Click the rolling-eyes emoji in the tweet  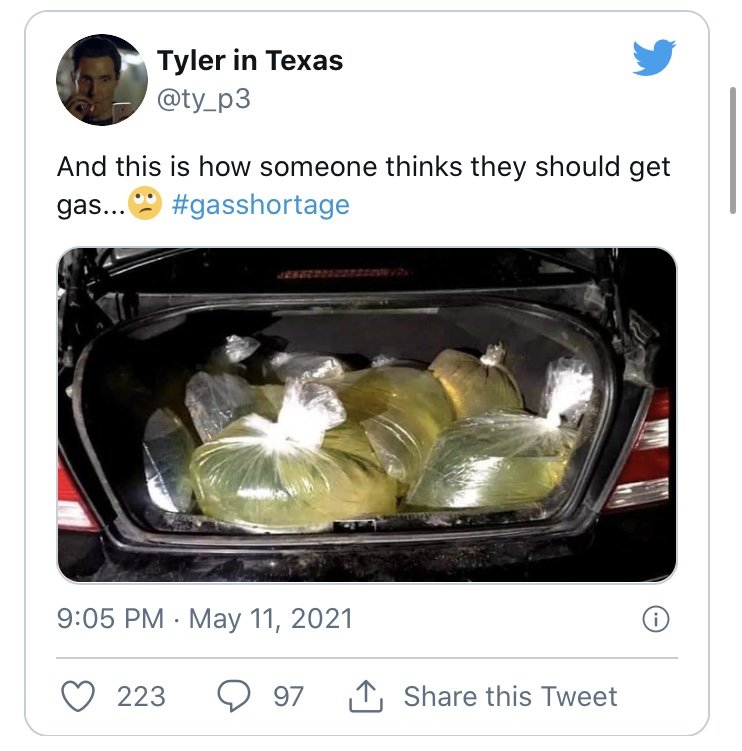(145, 204)
